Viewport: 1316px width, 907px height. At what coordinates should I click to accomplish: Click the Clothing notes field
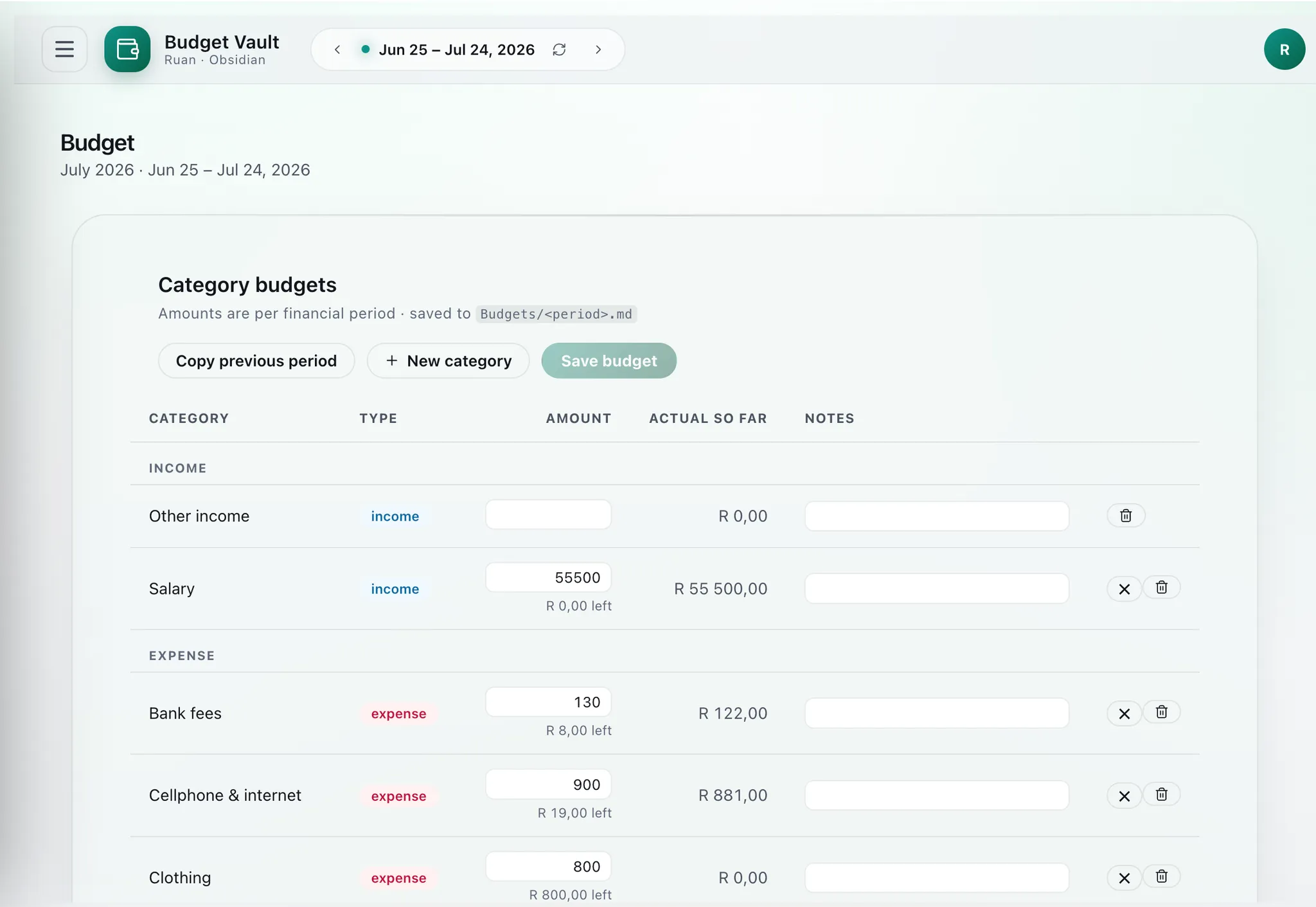click(x=937, y=878)
